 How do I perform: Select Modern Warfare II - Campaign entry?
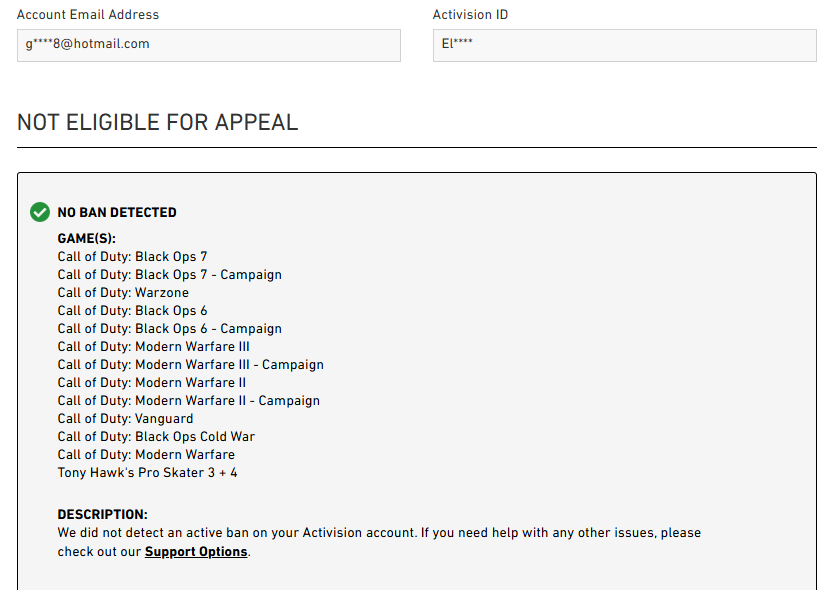189,401
